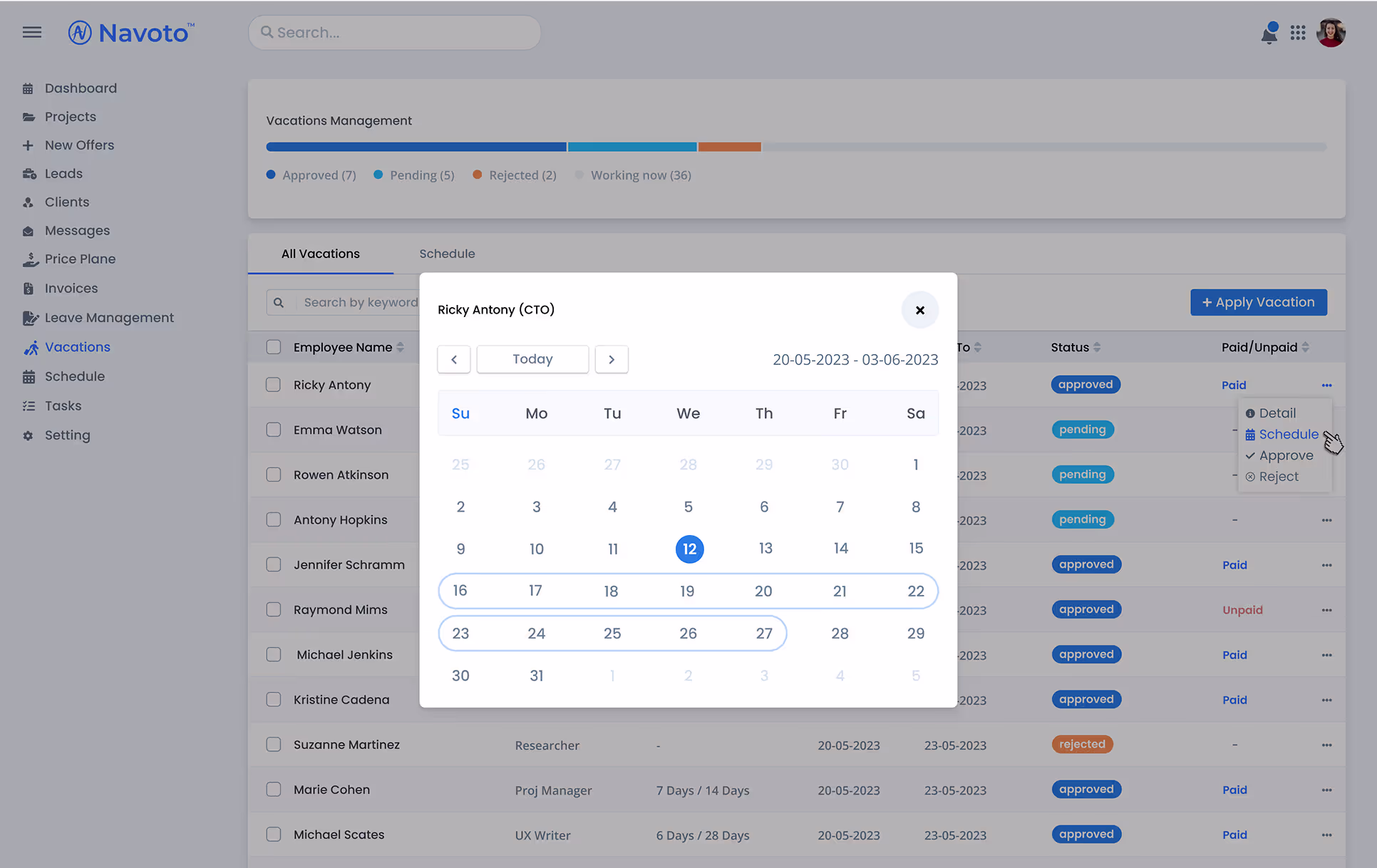Click the light blue Pending progress segment
Image resolution: width=1377 pixels, height=868 pixels.
(632, 147)
